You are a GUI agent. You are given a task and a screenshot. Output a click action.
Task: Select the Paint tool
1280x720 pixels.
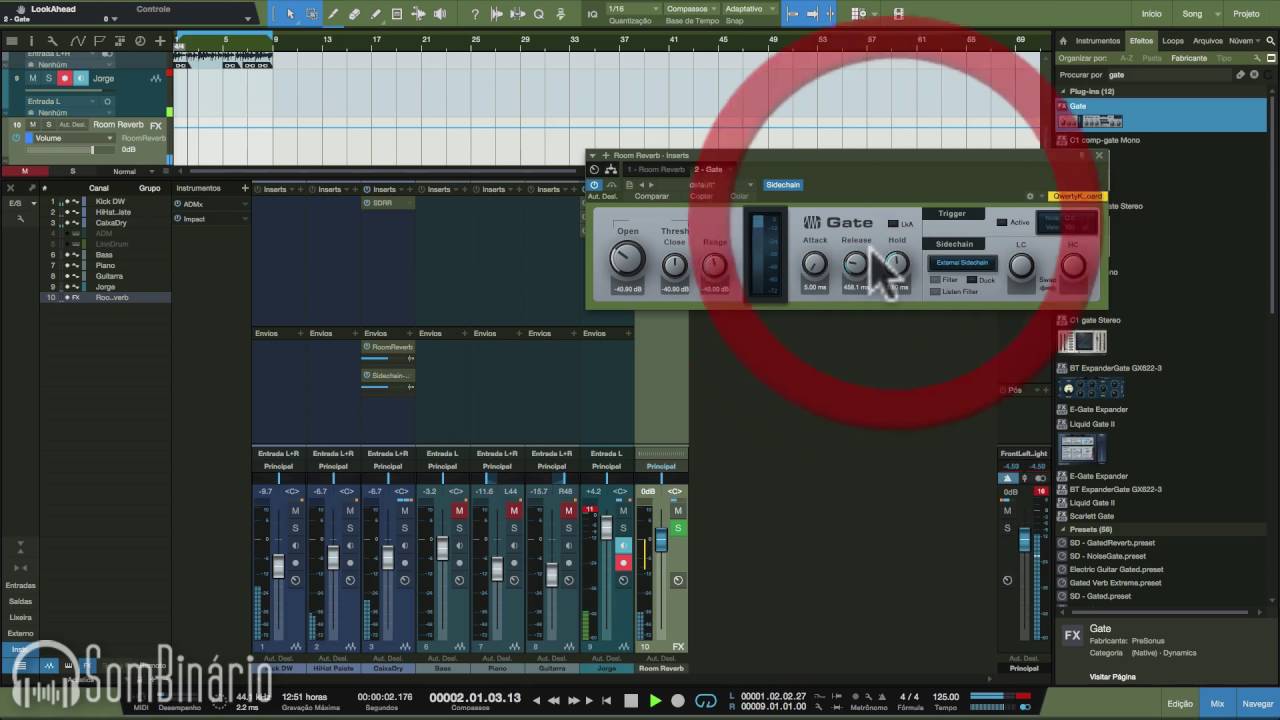[x=375, y=14]
